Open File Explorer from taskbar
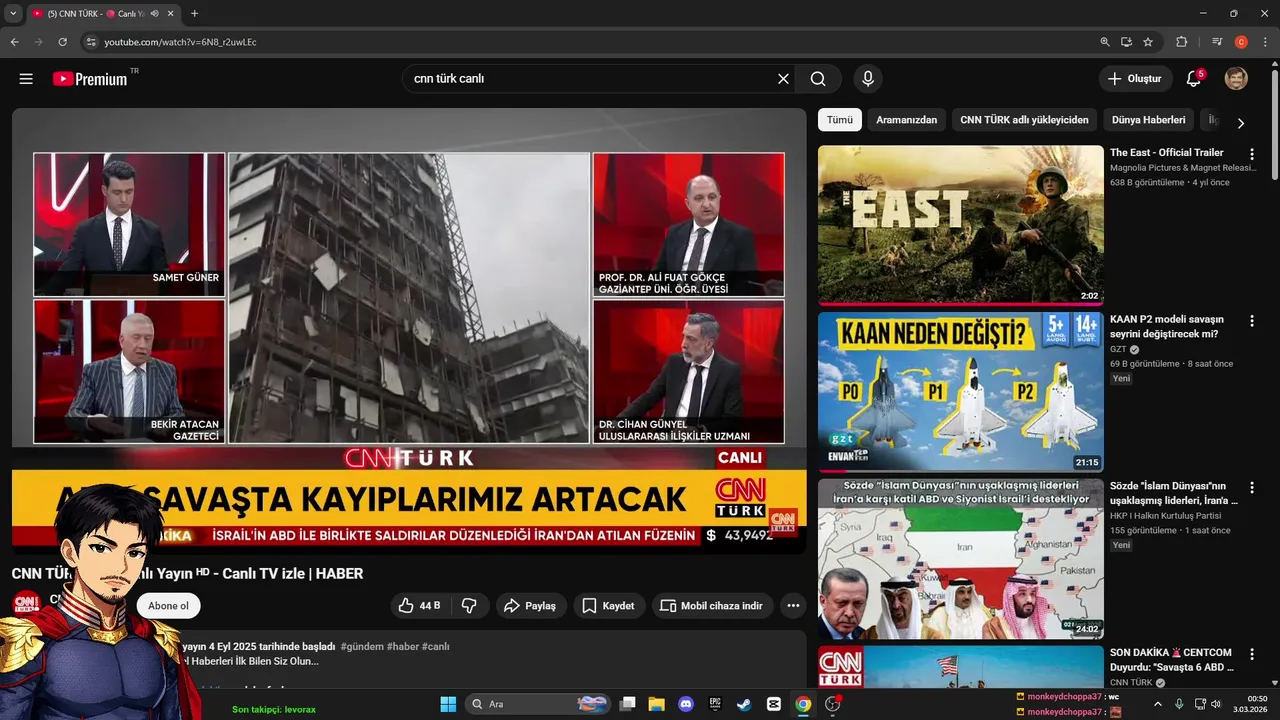Viewport: 1280px width, 720px height. click(x=656, y=704)
